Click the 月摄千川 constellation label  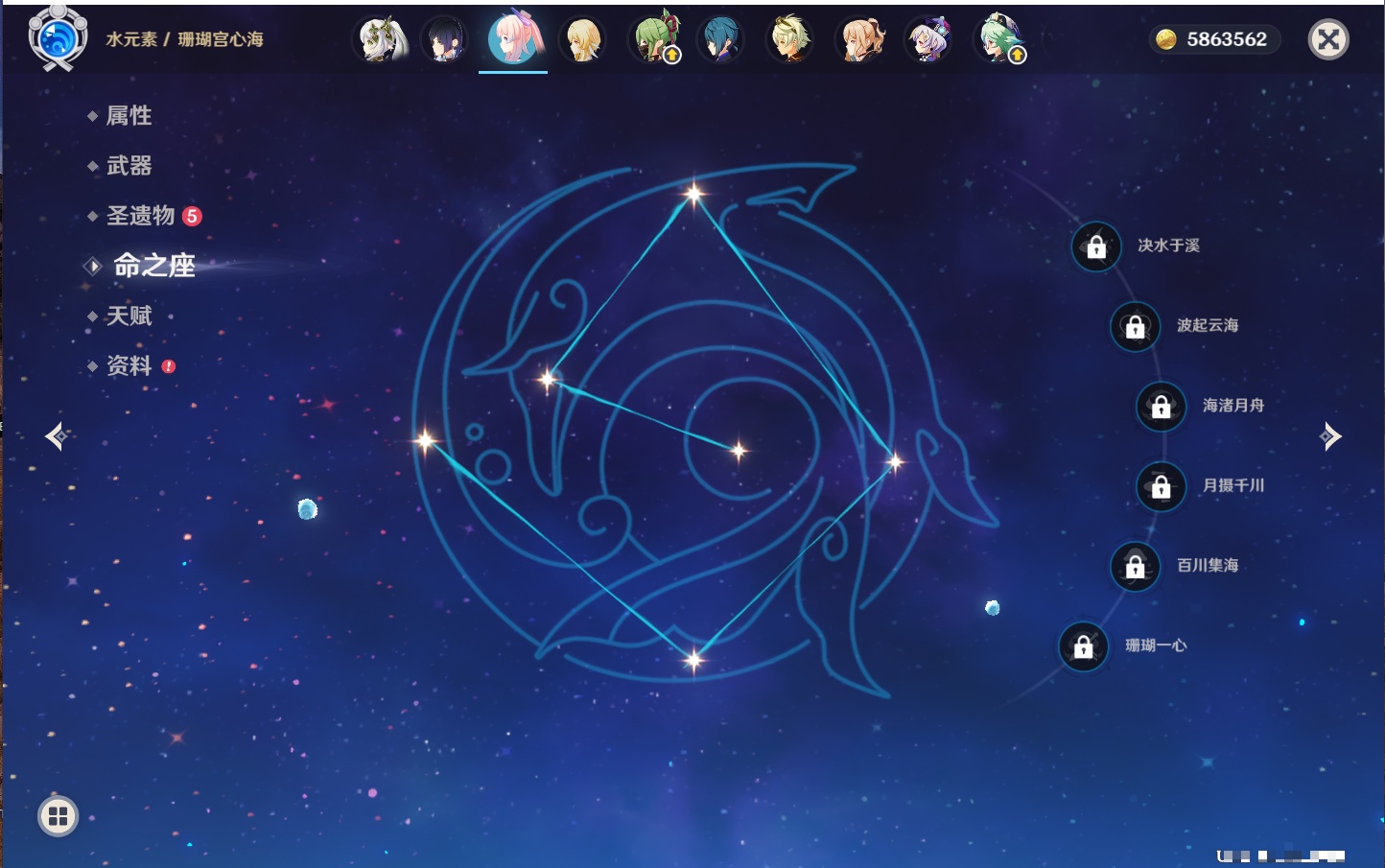tap(1233, 485)
